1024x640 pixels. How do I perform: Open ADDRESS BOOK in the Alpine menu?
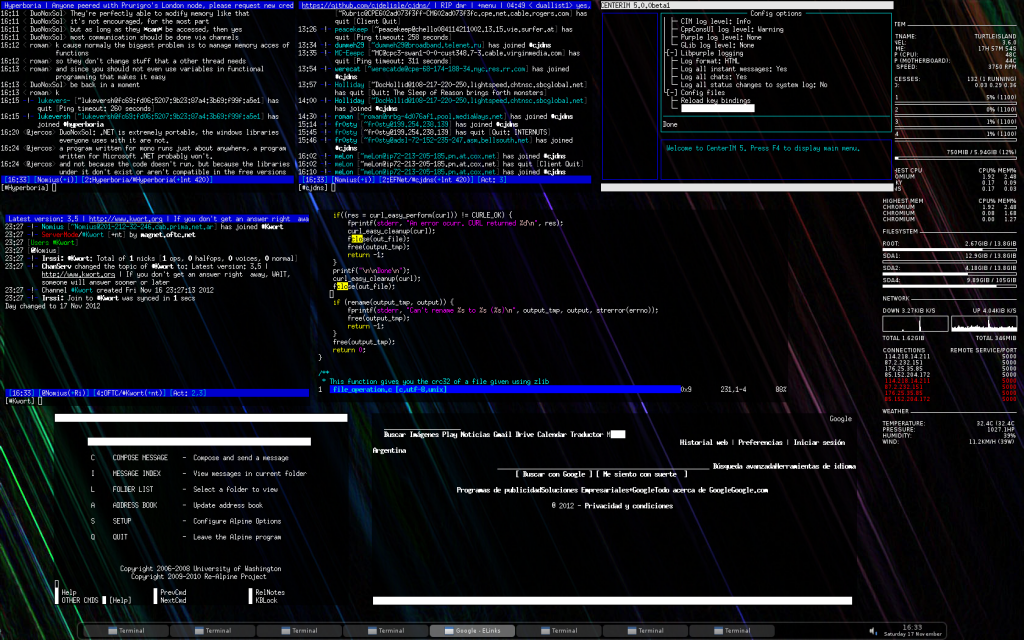click(135, 505)
